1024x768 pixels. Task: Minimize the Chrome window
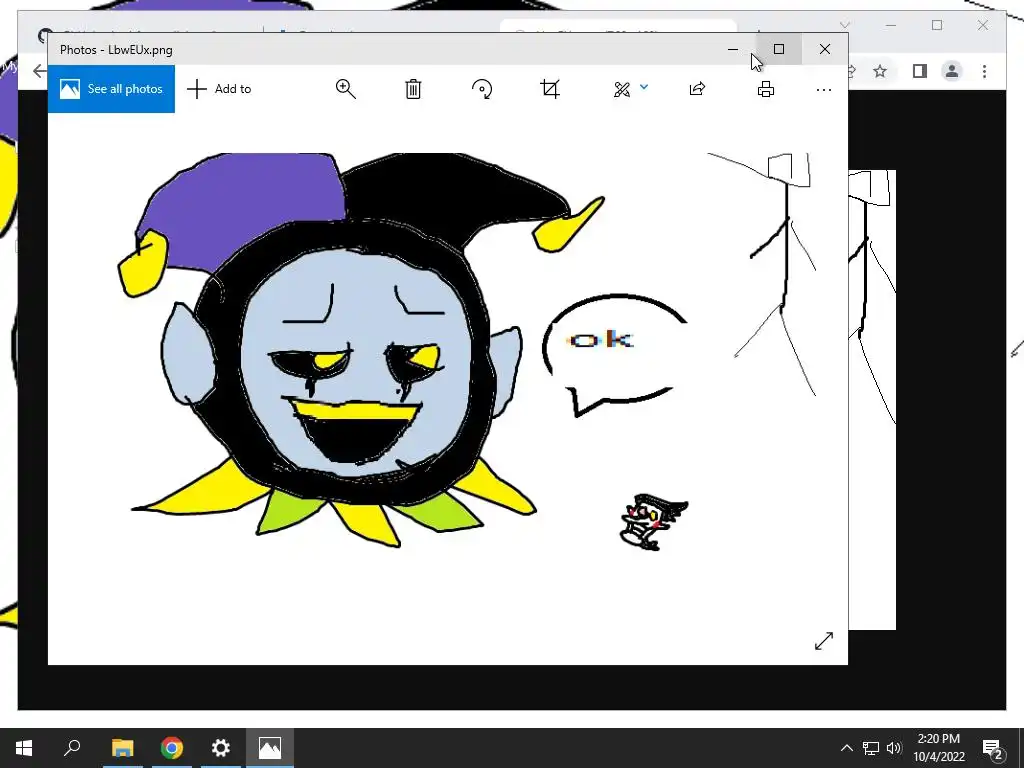891,25
